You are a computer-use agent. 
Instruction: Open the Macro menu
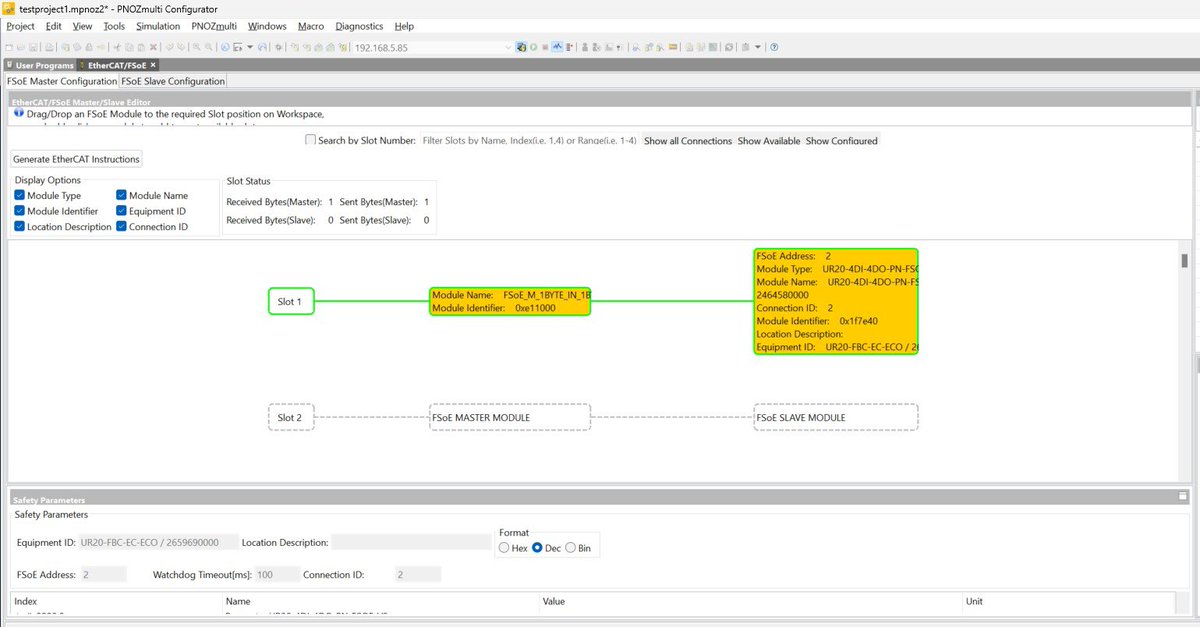311,26
